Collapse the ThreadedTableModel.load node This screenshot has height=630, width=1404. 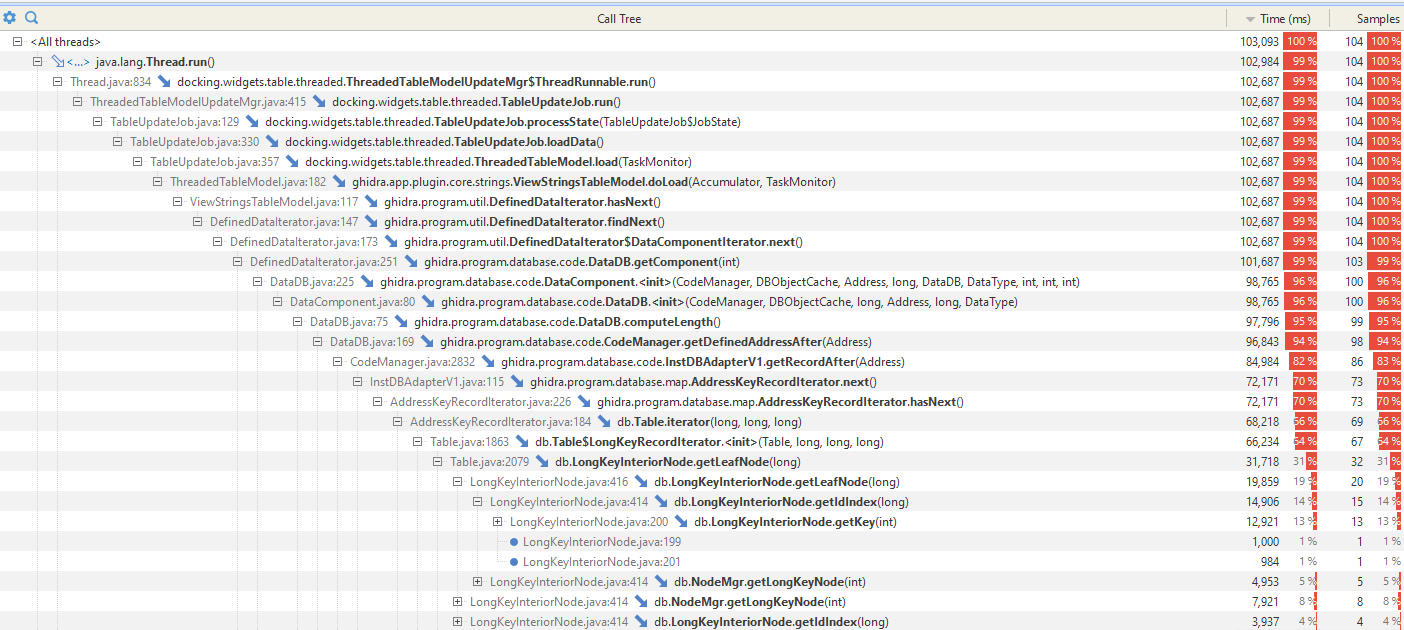click(138, 162)
